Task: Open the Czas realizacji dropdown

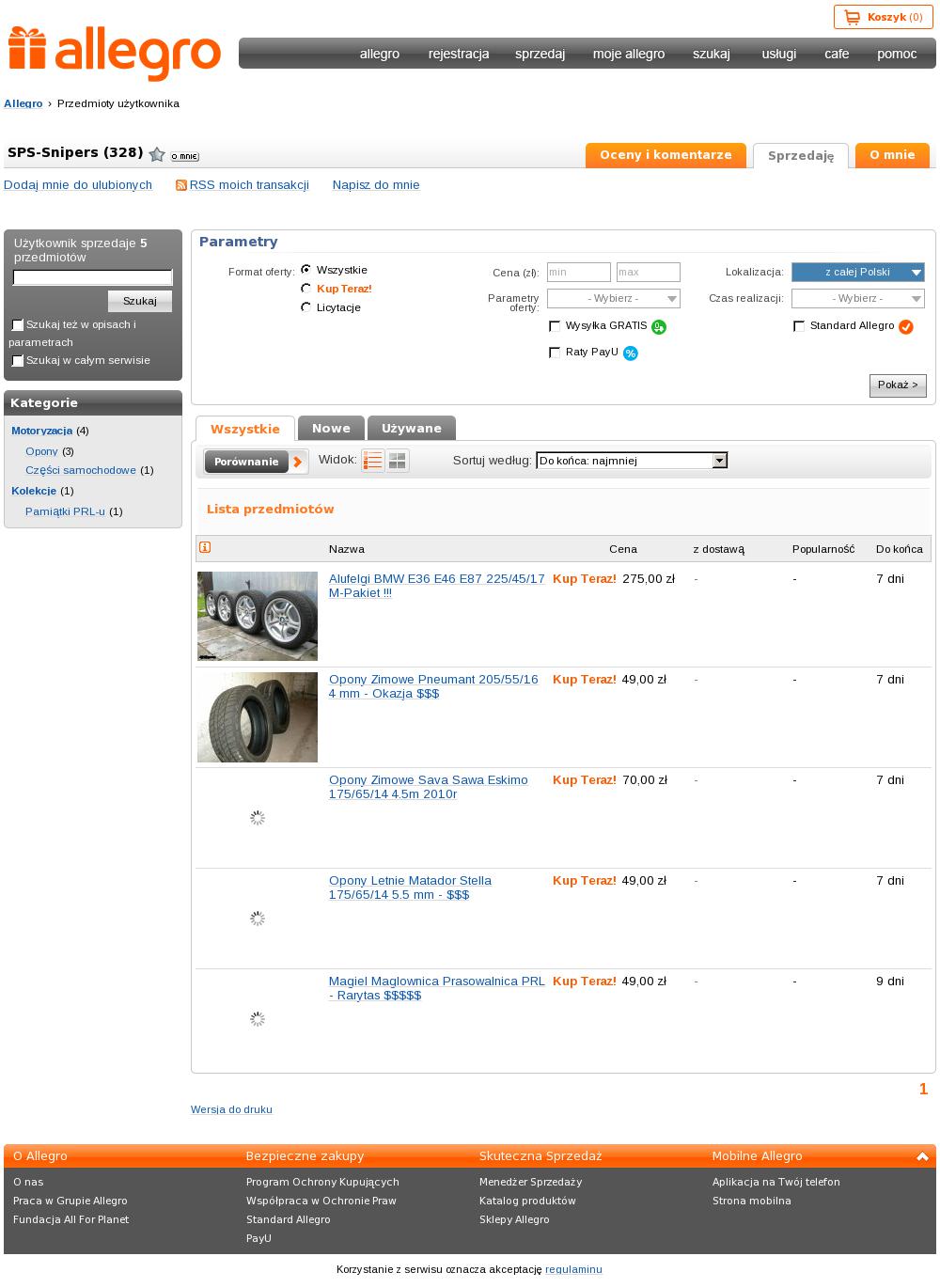Action: tap(858, 299)
